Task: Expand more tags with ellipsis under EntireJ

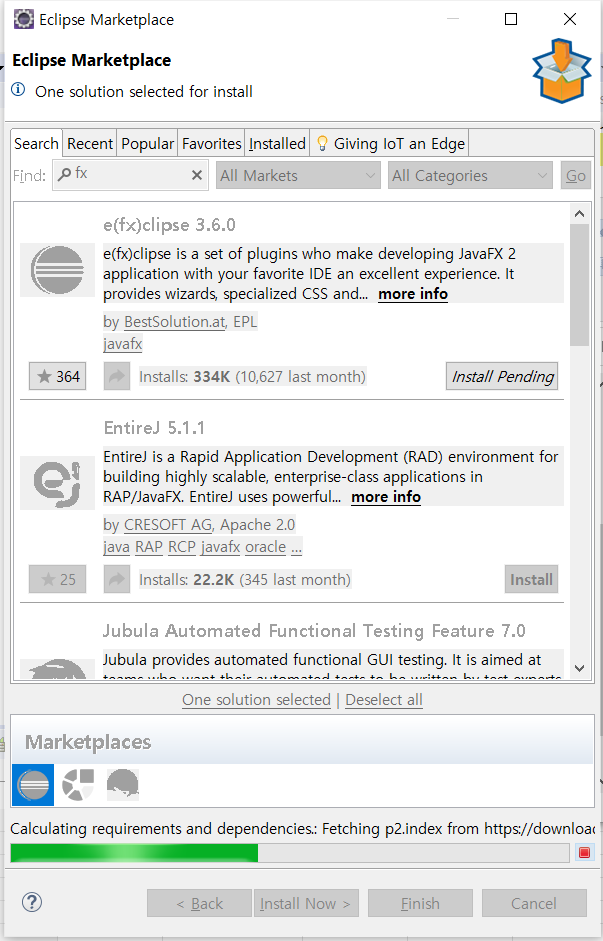Action: pos(296,547)
